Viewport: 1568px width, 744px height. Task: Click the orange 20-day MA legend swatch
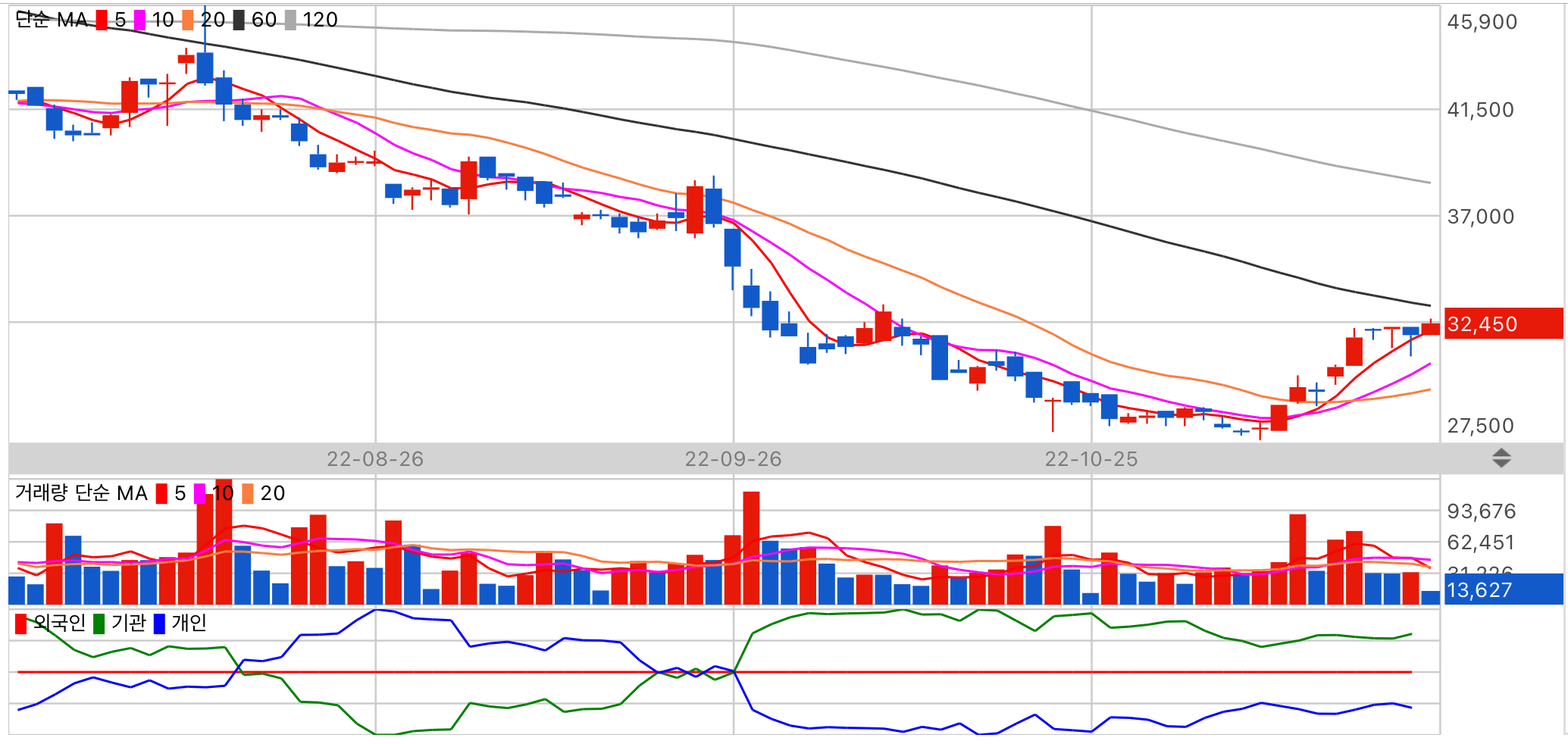click(x=188, y=20)
